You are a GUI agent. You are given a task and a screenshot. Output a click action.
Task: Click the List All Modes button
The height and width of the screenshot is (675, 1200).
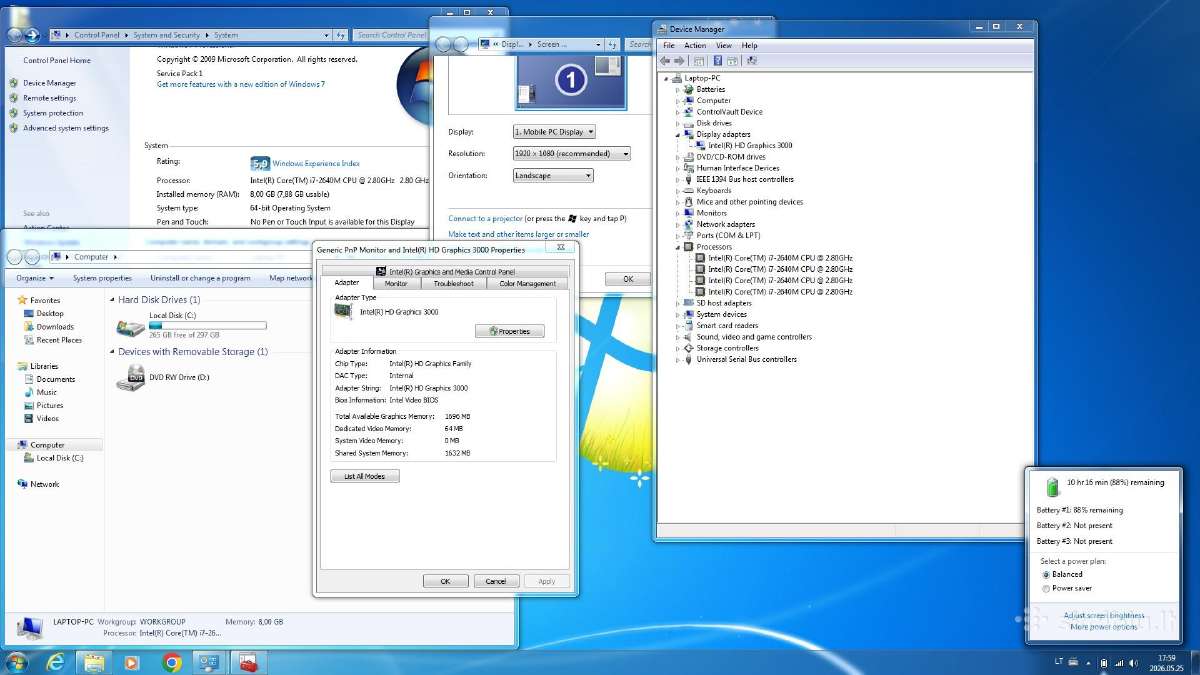point(365,476)
